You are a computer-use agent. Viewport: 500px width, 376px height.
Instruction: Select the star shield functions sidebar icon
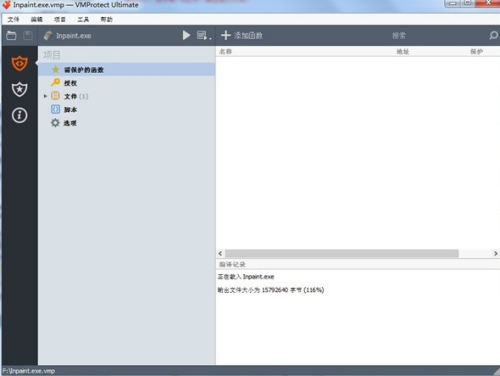(19, 89)
